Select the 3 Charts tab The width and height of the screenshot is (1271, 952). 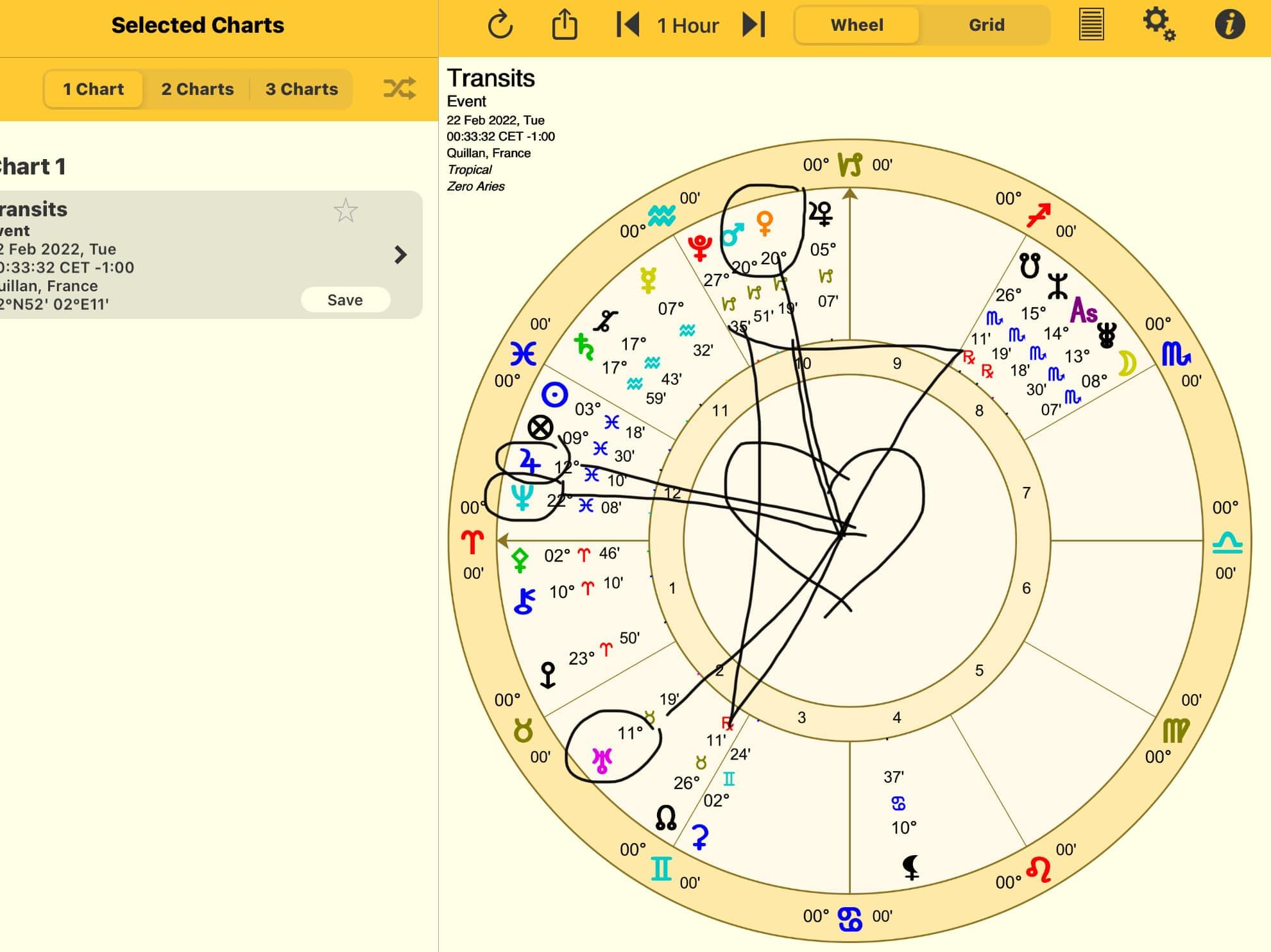point(302,89)
